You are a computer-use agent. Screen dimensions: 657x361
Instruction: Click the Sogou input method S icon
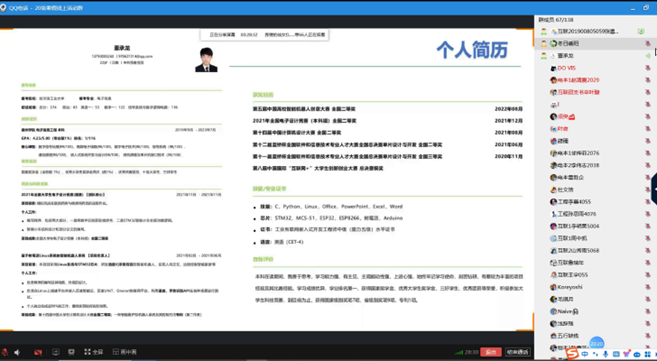(572, 354)
